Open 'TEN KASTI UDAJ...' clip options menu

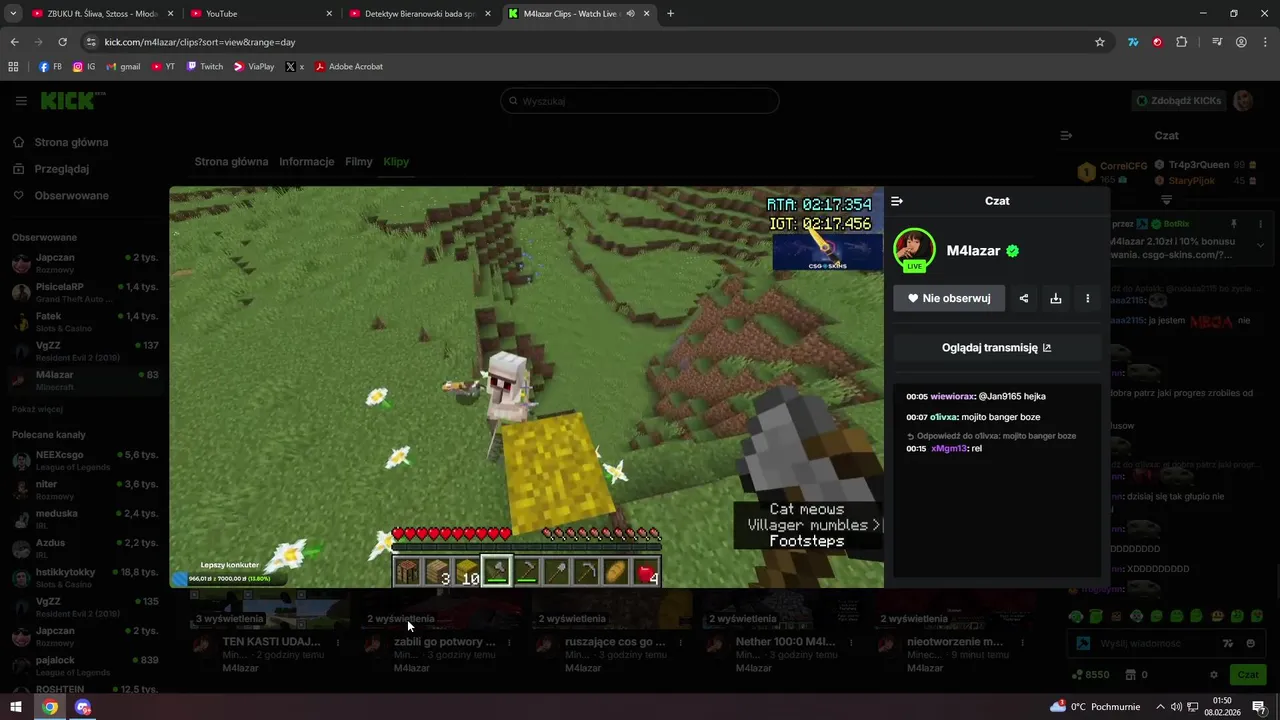[338, 642]
